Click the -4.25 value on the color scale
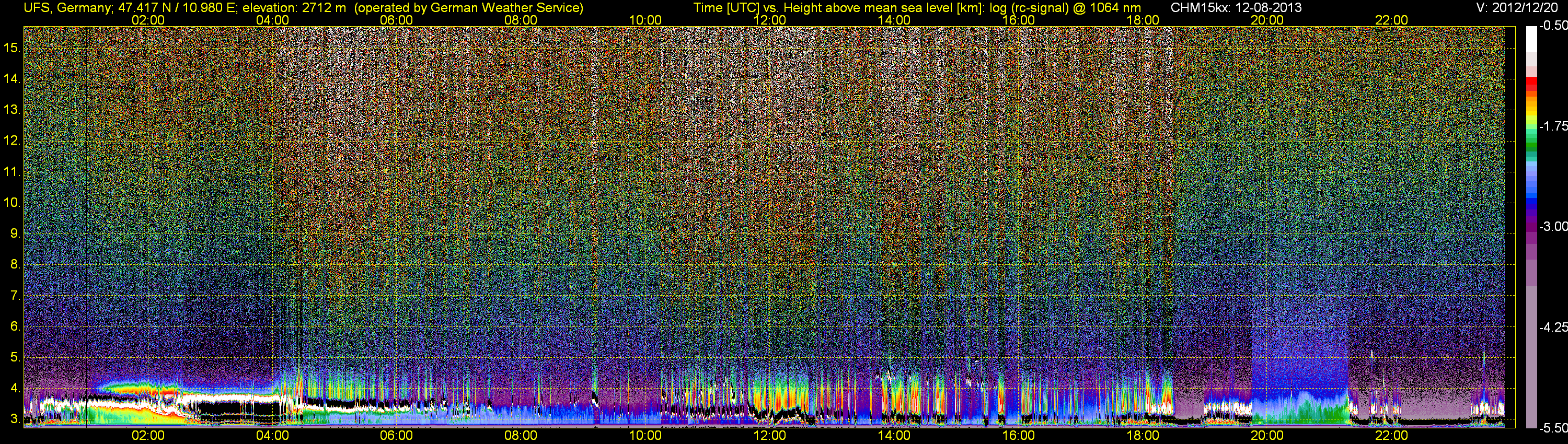 click(1553, 327)
